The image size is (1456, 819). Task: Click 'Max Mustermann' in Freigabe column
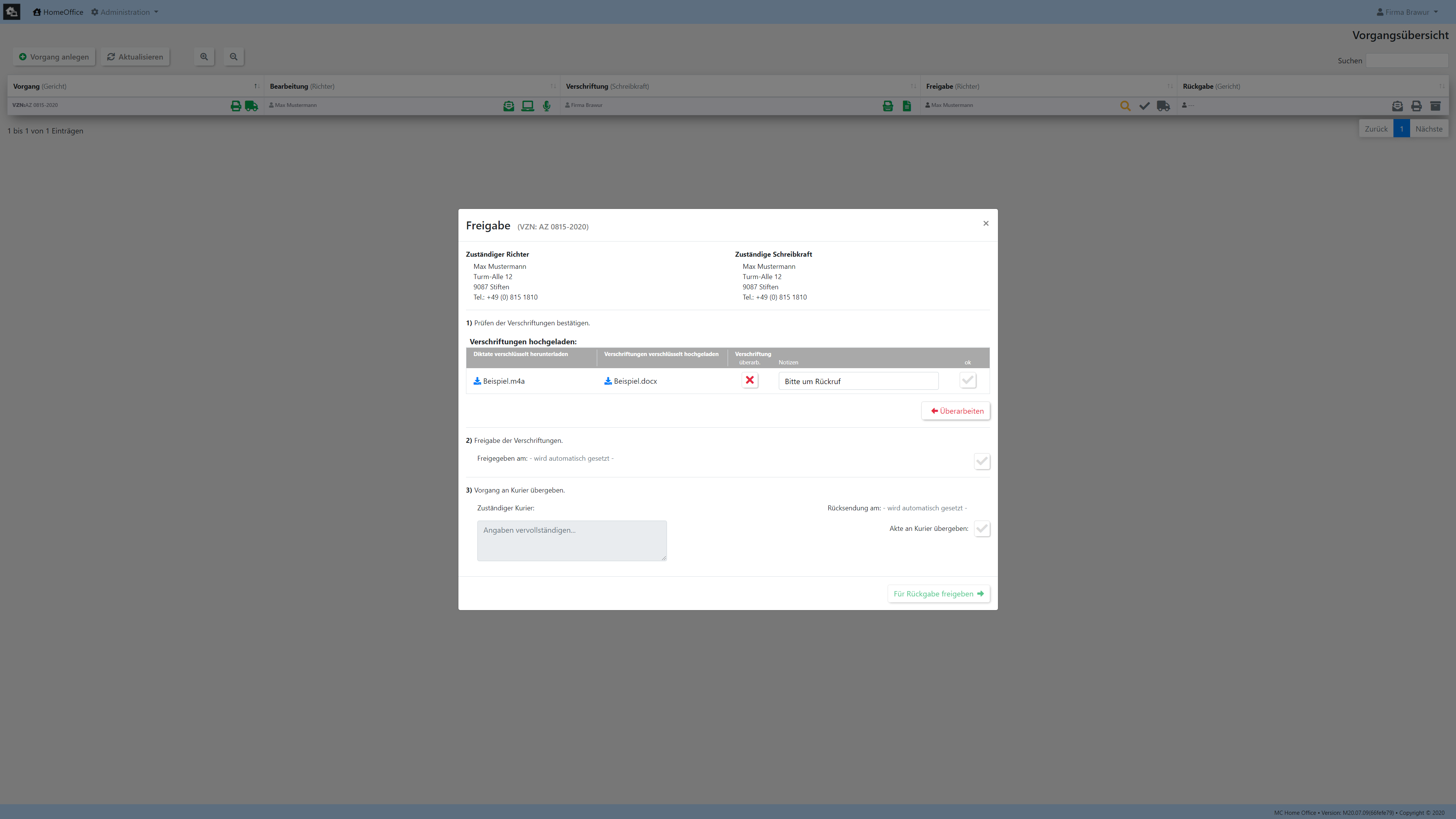pos(949,105)
